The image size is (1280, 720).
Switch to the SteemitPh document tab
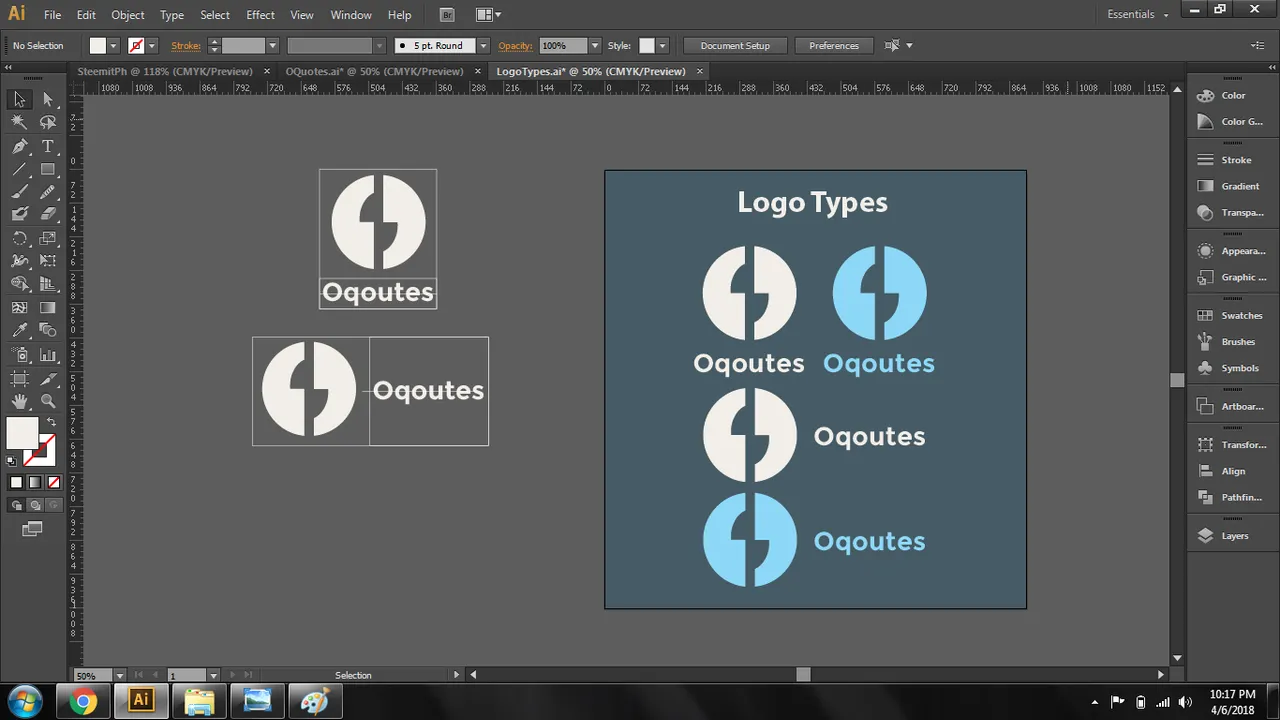165,71
